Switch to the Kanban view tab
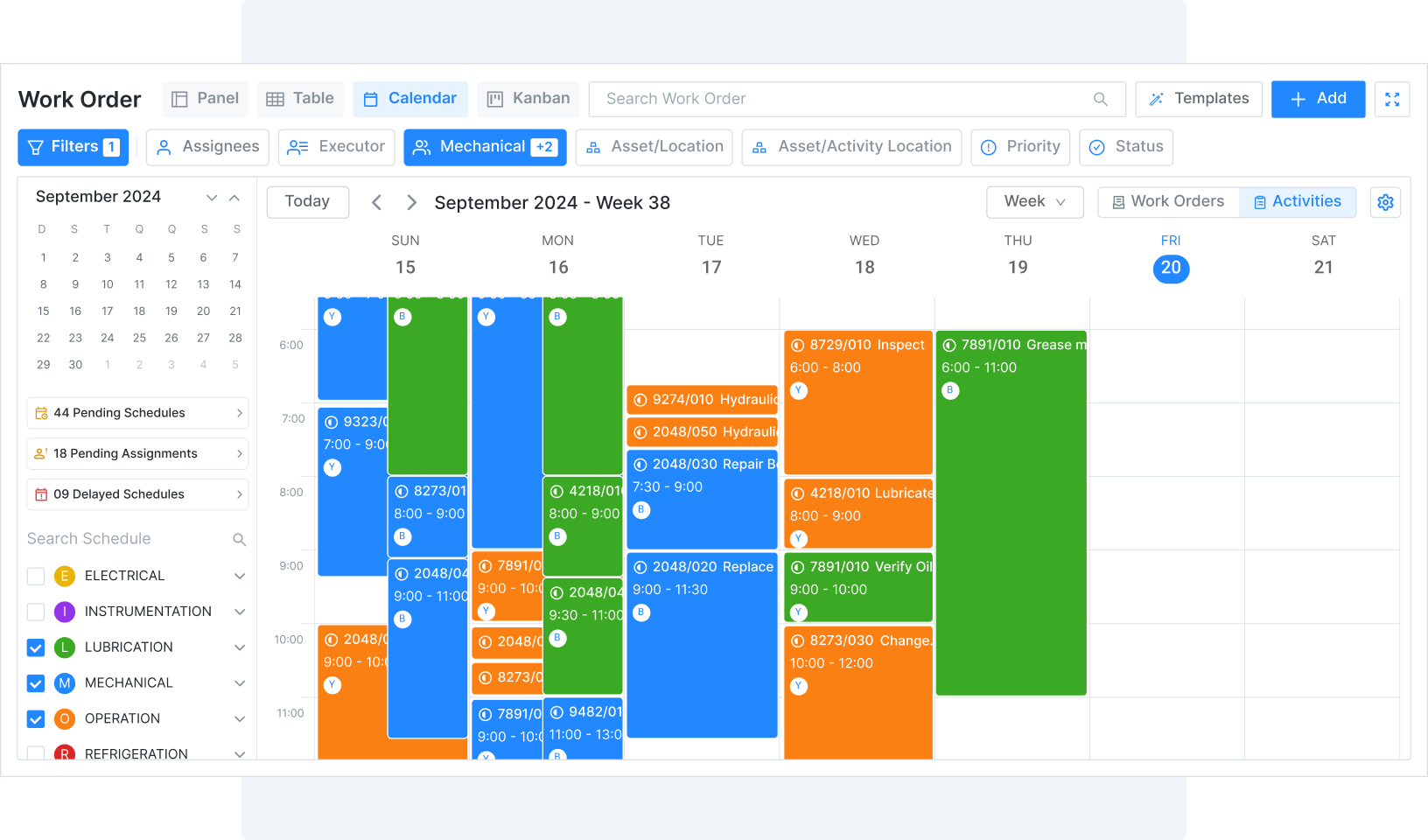This screenshot has height=840, width=1428. (528, 98)
